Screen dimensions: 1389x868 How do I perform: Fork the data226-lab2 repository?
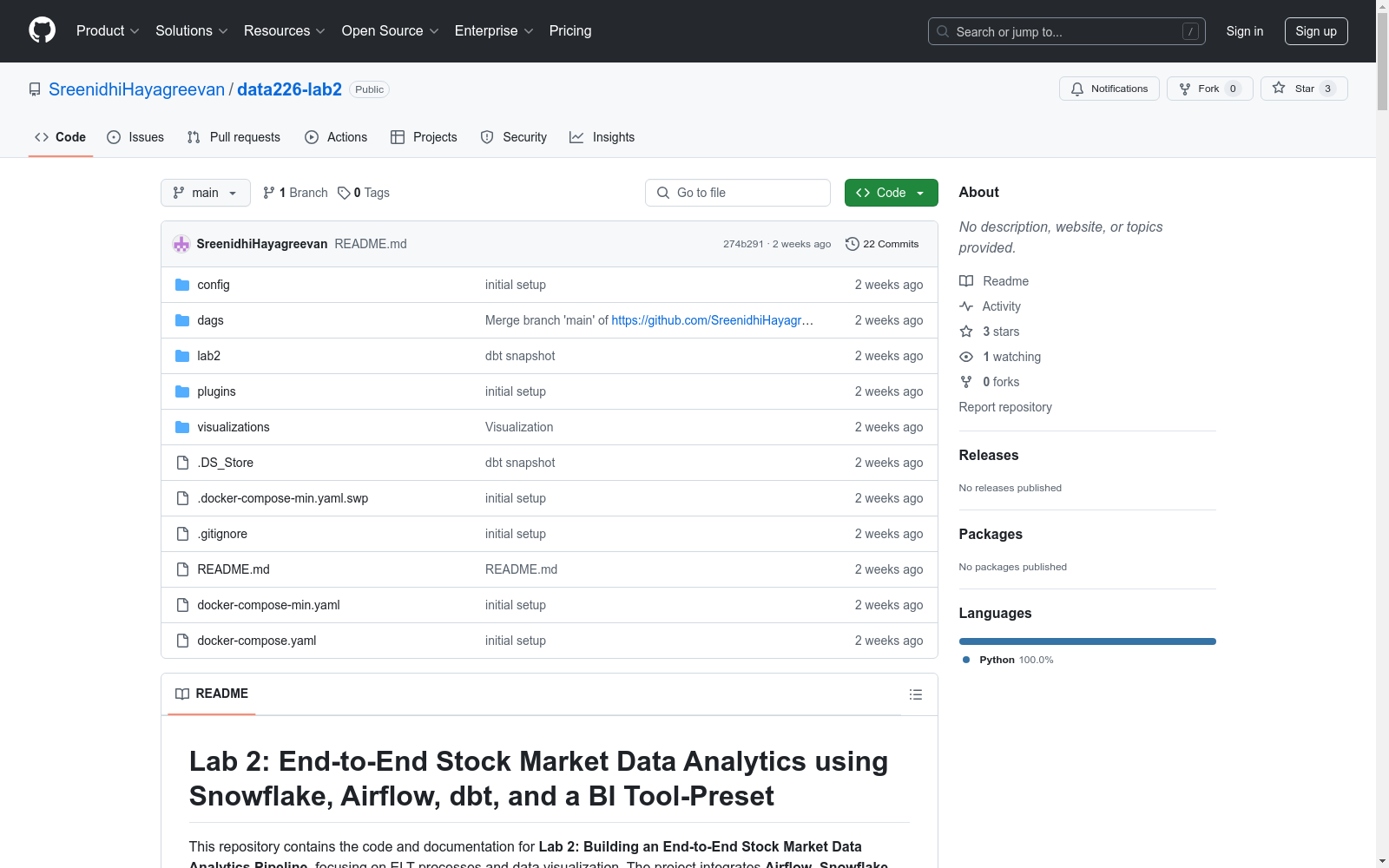coord(1208,89)
